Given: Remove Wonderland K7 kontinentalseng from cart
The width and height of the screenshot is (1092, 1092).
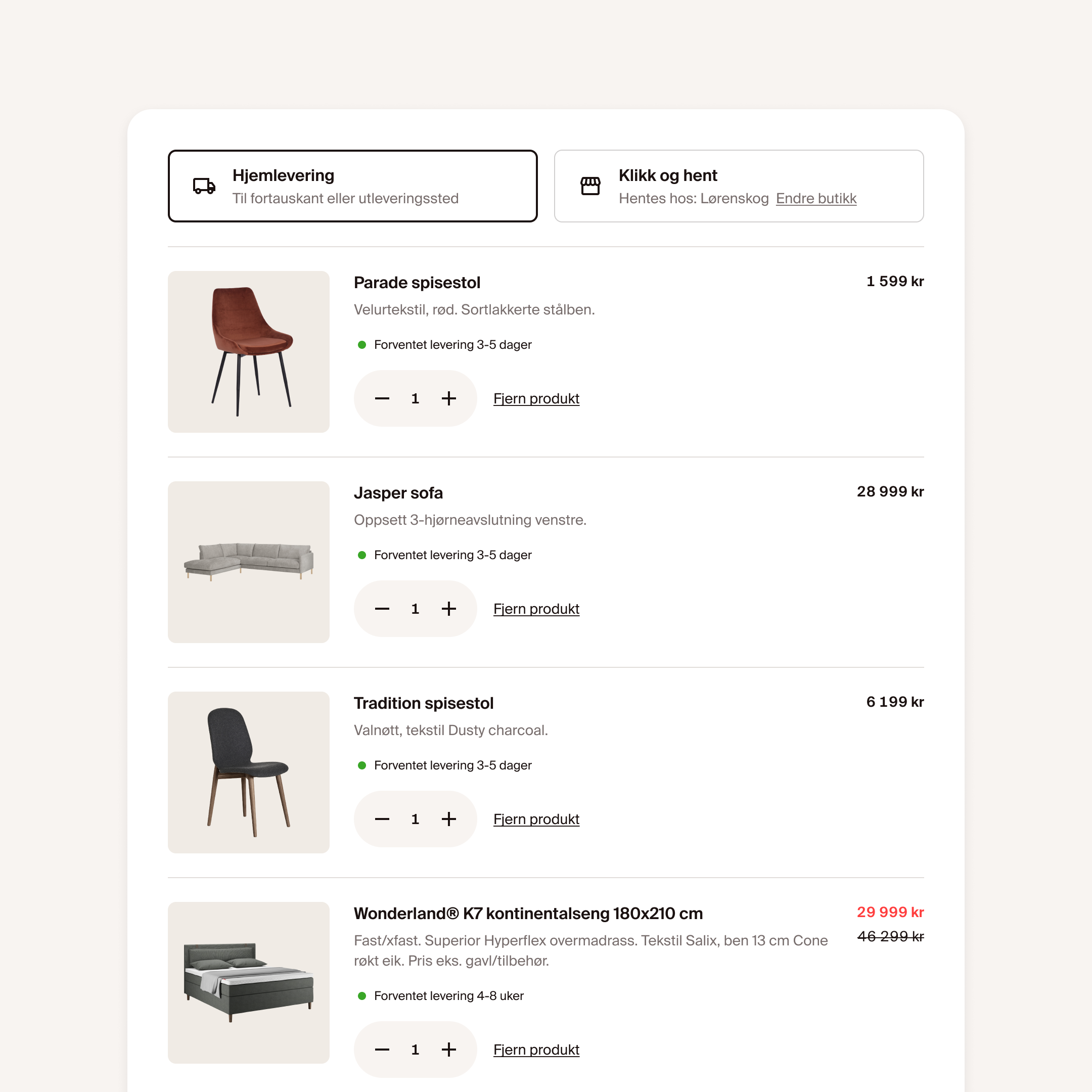Looking at the screenshot, I should 536,1050.
